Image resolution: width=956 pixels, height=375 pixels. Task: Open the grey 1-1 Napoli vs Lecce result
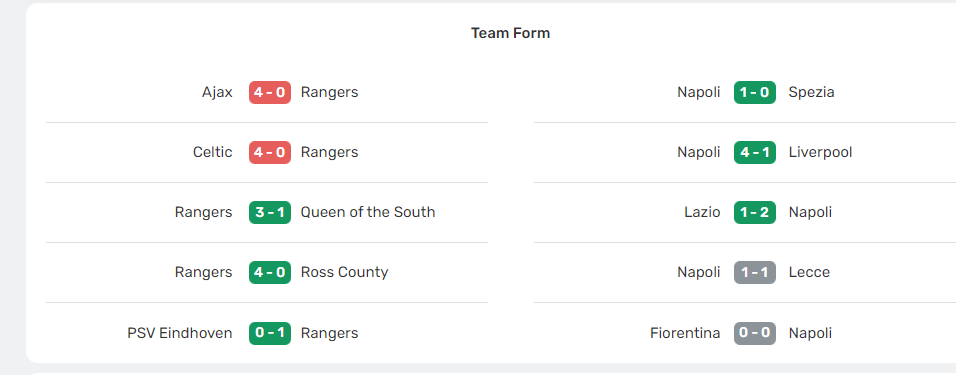pyautogui.click(x=755, y=272)
